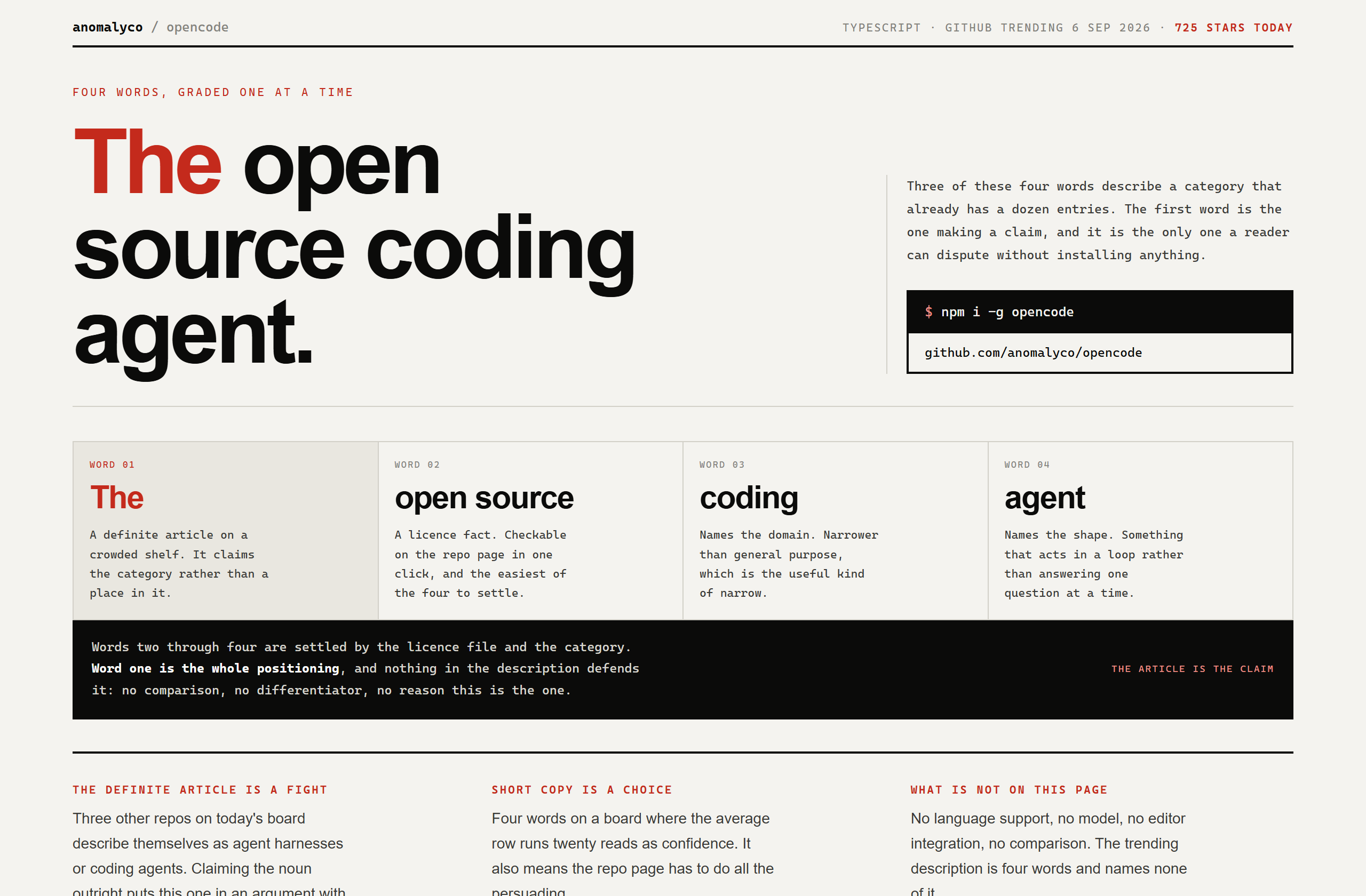Image resolution: width=1366 pixels, height=896 pixels.
Task: Select the 'Word 03 coding' card
Action: 835,530
